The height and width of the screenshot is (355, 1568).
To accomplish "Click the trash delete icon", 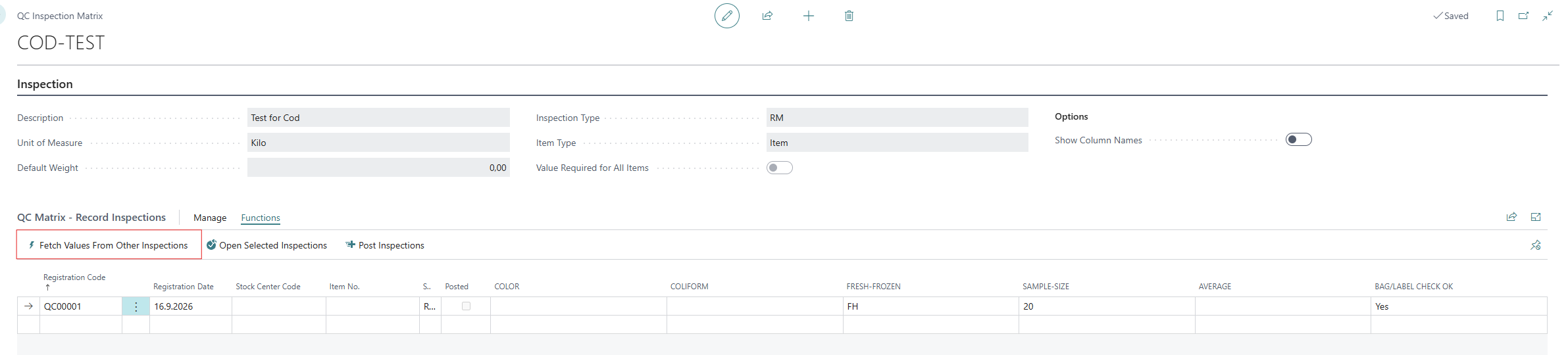I will click(x=849, y=16).
